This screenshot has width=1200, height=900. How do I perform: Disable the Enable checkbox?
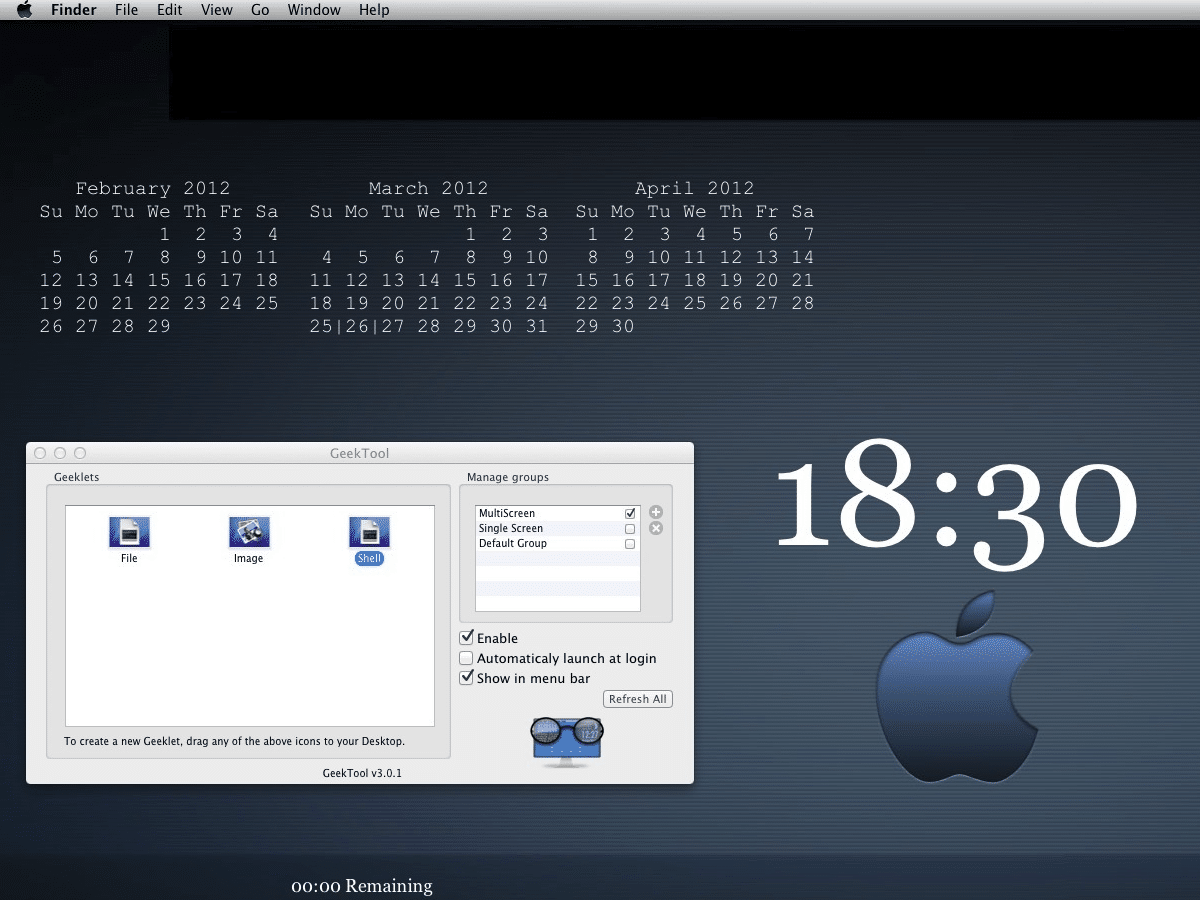tap(466, 637)
